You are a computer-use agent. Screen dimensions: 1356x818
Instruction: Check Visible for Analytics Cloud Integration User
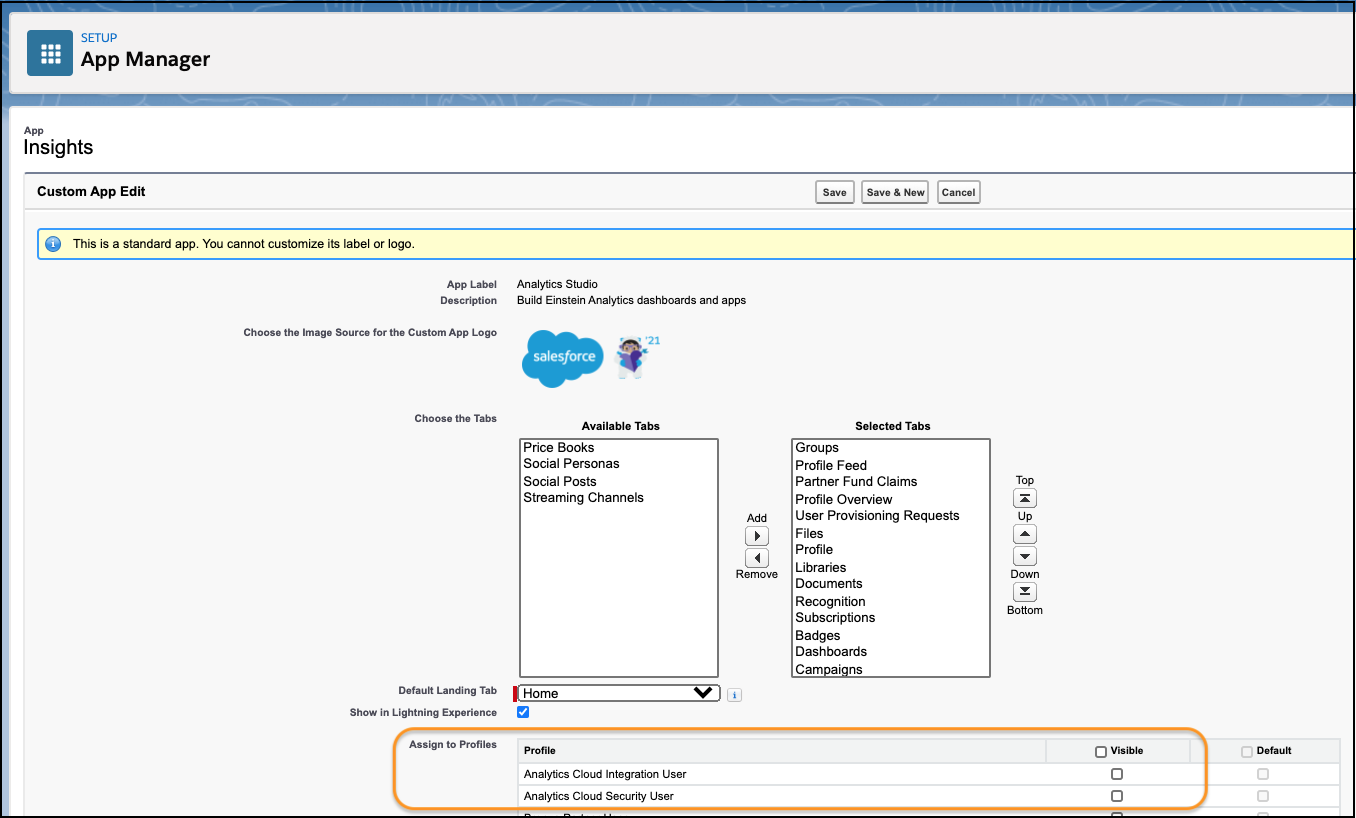[x=1117, y=774]
